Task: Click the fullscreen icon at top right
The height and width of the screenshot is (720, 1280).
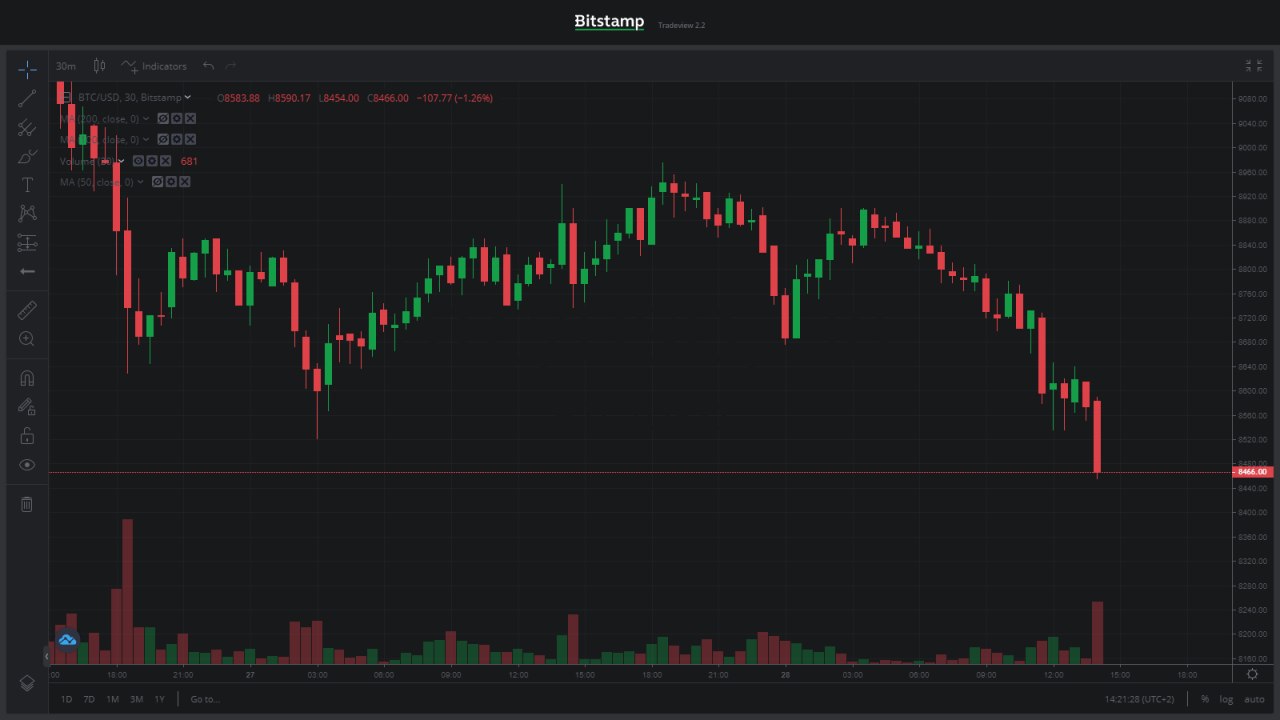Action: (1253, 66)
